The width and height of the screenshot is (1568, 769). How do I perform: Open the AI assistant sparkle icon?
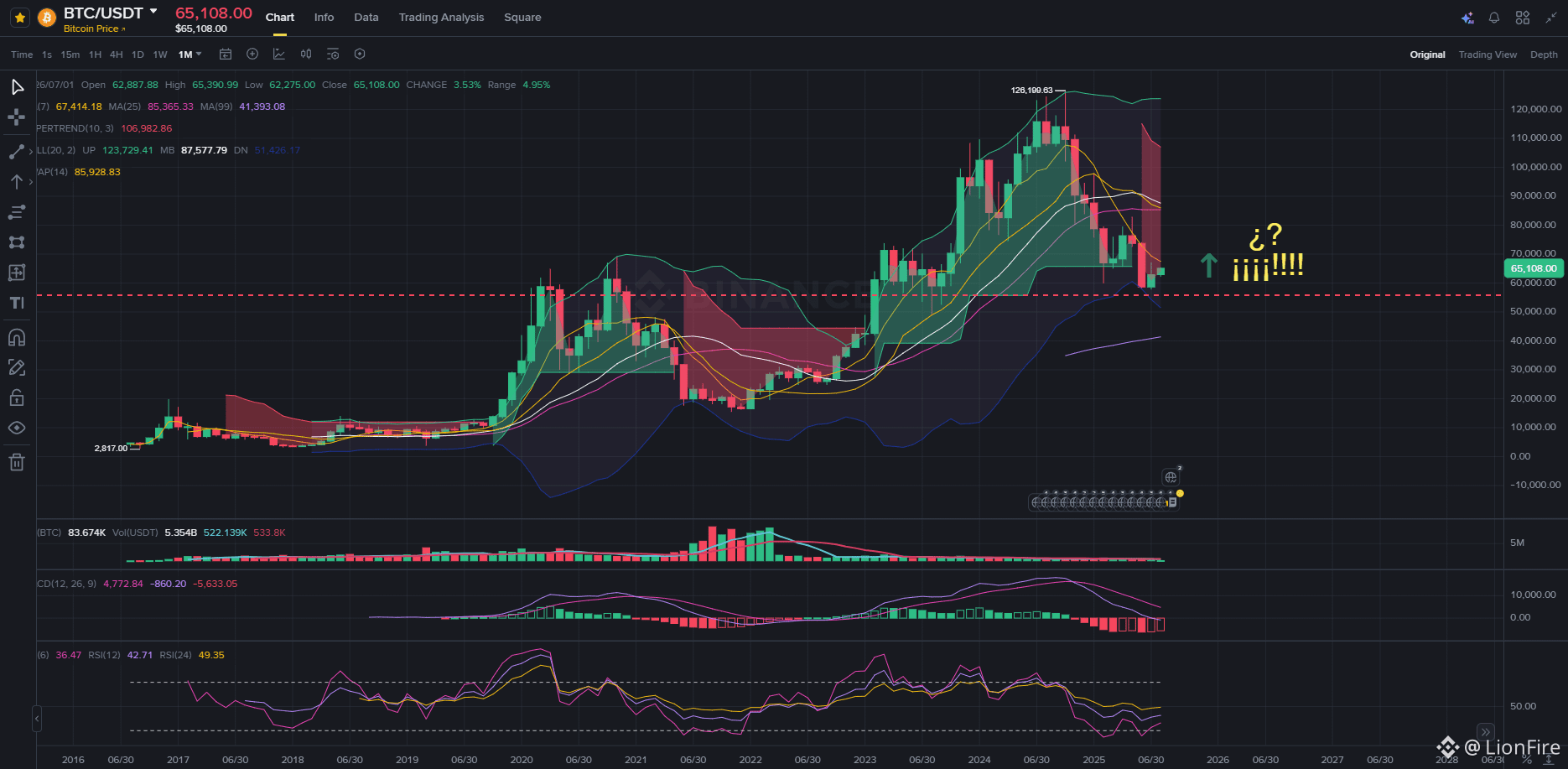1467,18
